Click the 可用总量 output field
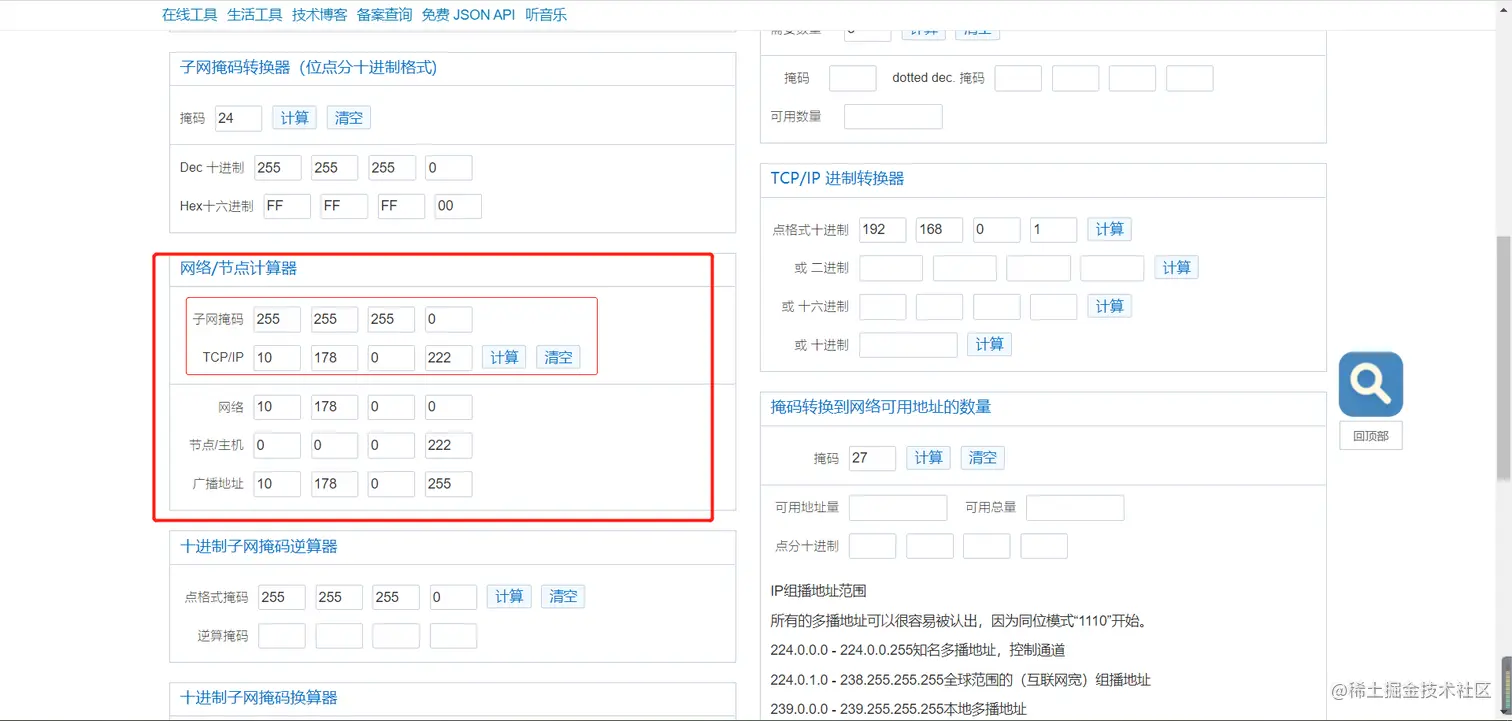 1075,508
